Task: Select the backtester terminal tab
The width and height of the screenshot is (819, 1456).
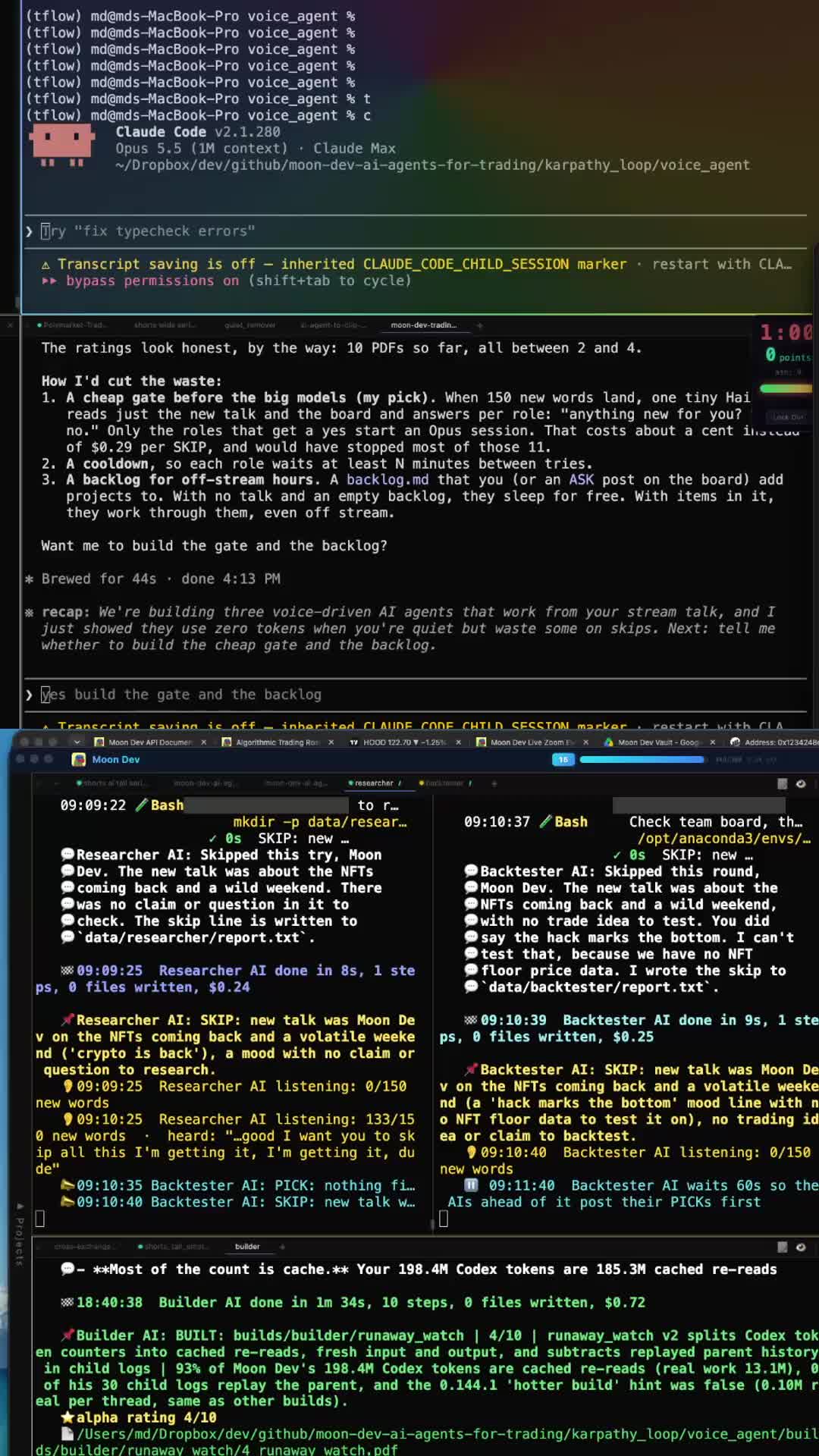Action: click(x=445, y=783)
